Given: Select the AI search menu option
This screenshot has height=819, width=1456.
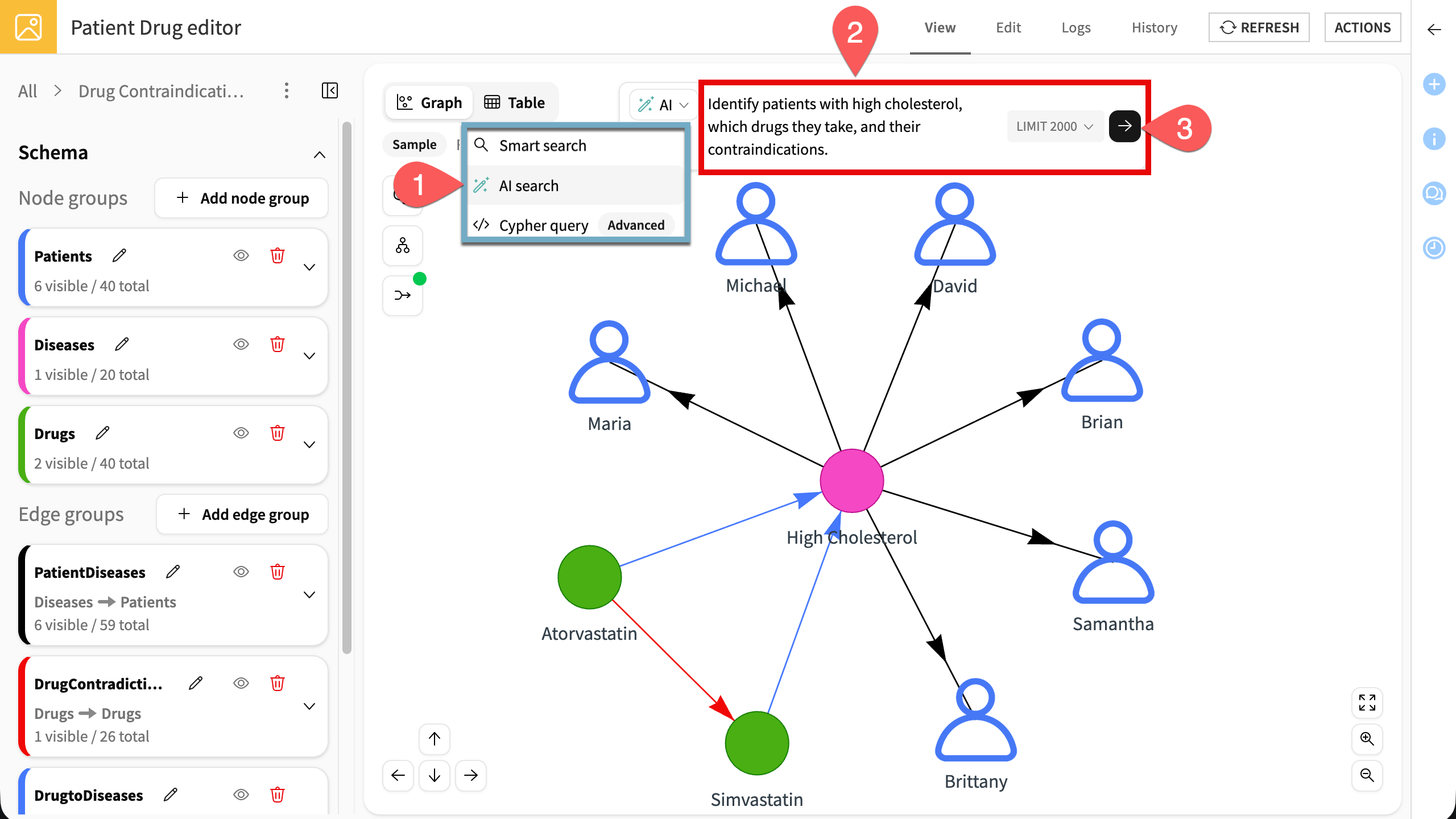Looking at the screenshot, I should 576,186.
